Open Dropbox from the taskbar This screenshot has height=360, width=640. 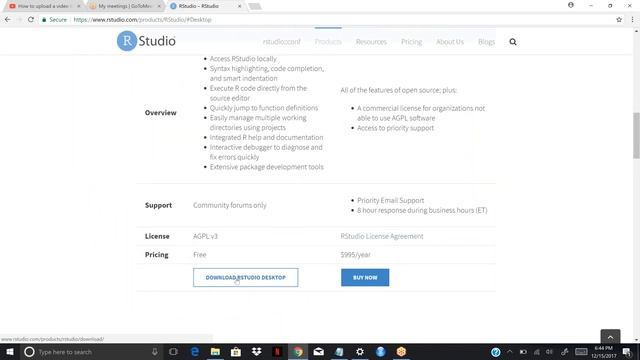tap(256, 351)
